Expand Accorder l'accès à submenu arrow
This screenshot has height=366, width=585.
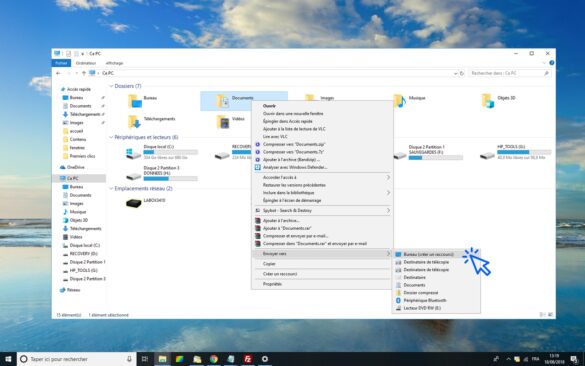point(388,178)
